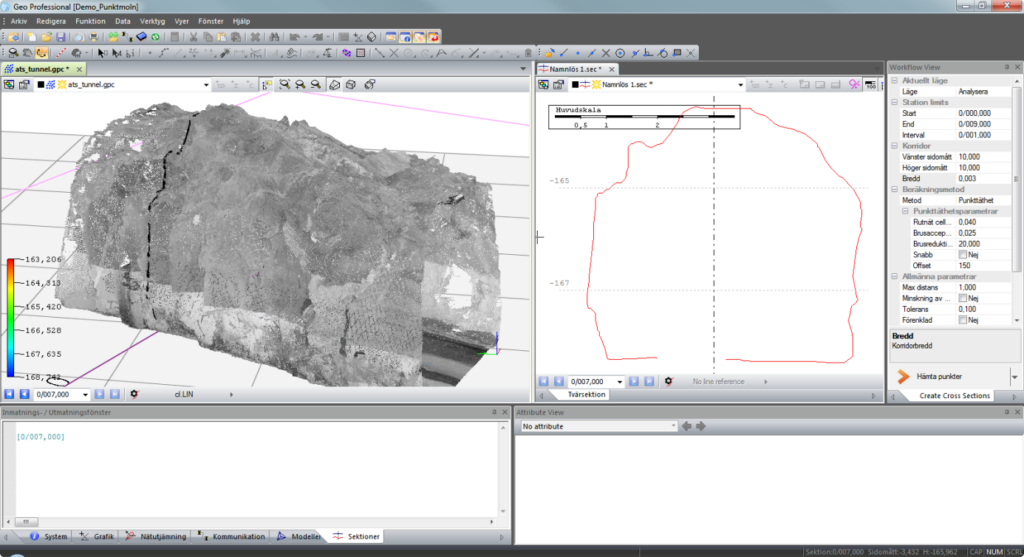1024x557 pixels.
Task: Switch to the Nätutjämning bottom tab
Action: [x=160, y=537]
